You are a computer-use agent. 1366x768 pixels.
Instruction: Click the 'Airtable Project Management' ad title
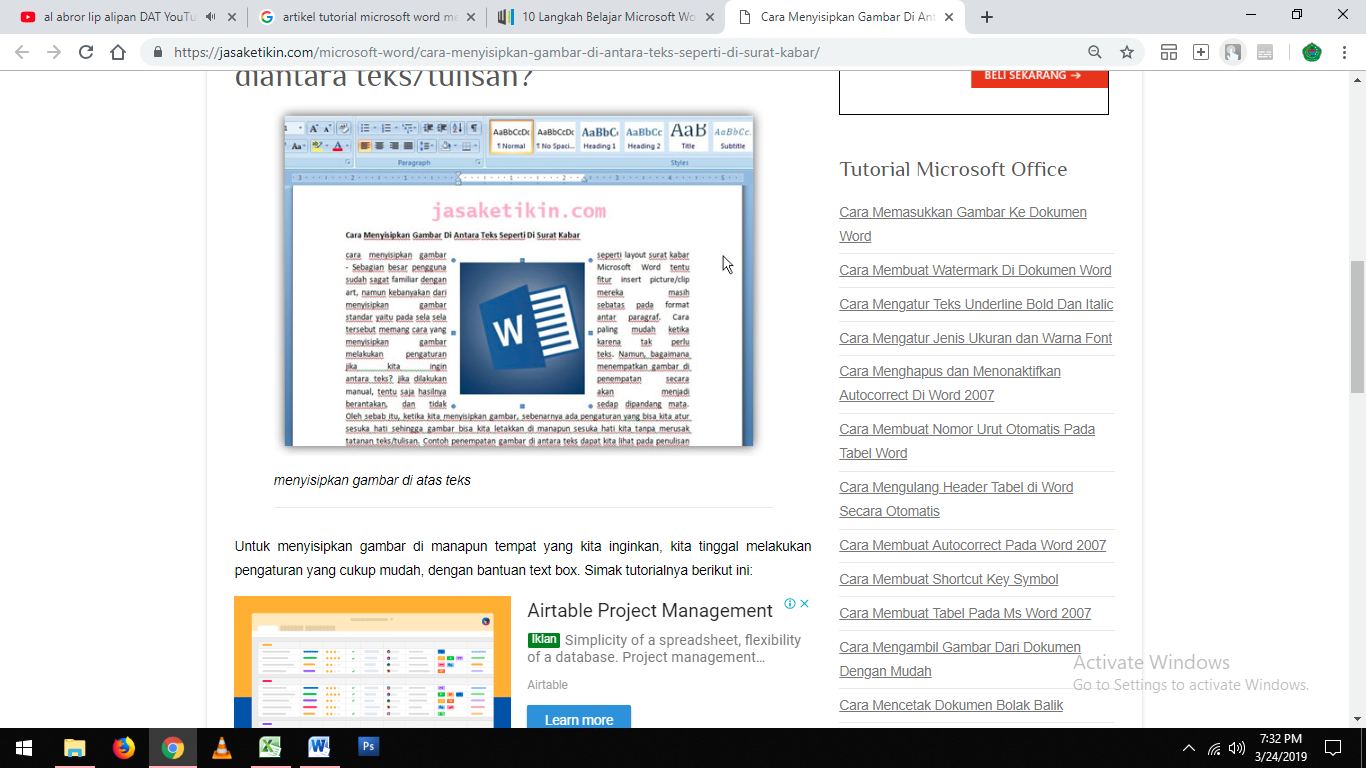click(x=650, y=611)
